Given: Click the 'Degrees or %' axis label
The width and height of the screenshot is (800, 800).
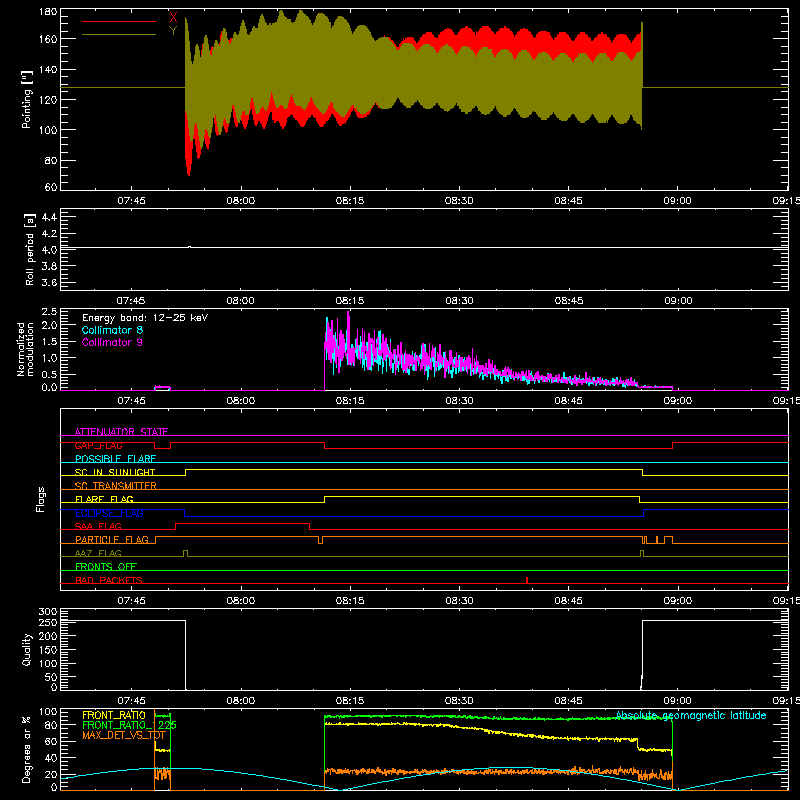Looking at the screenshot, I should [27, 749].
